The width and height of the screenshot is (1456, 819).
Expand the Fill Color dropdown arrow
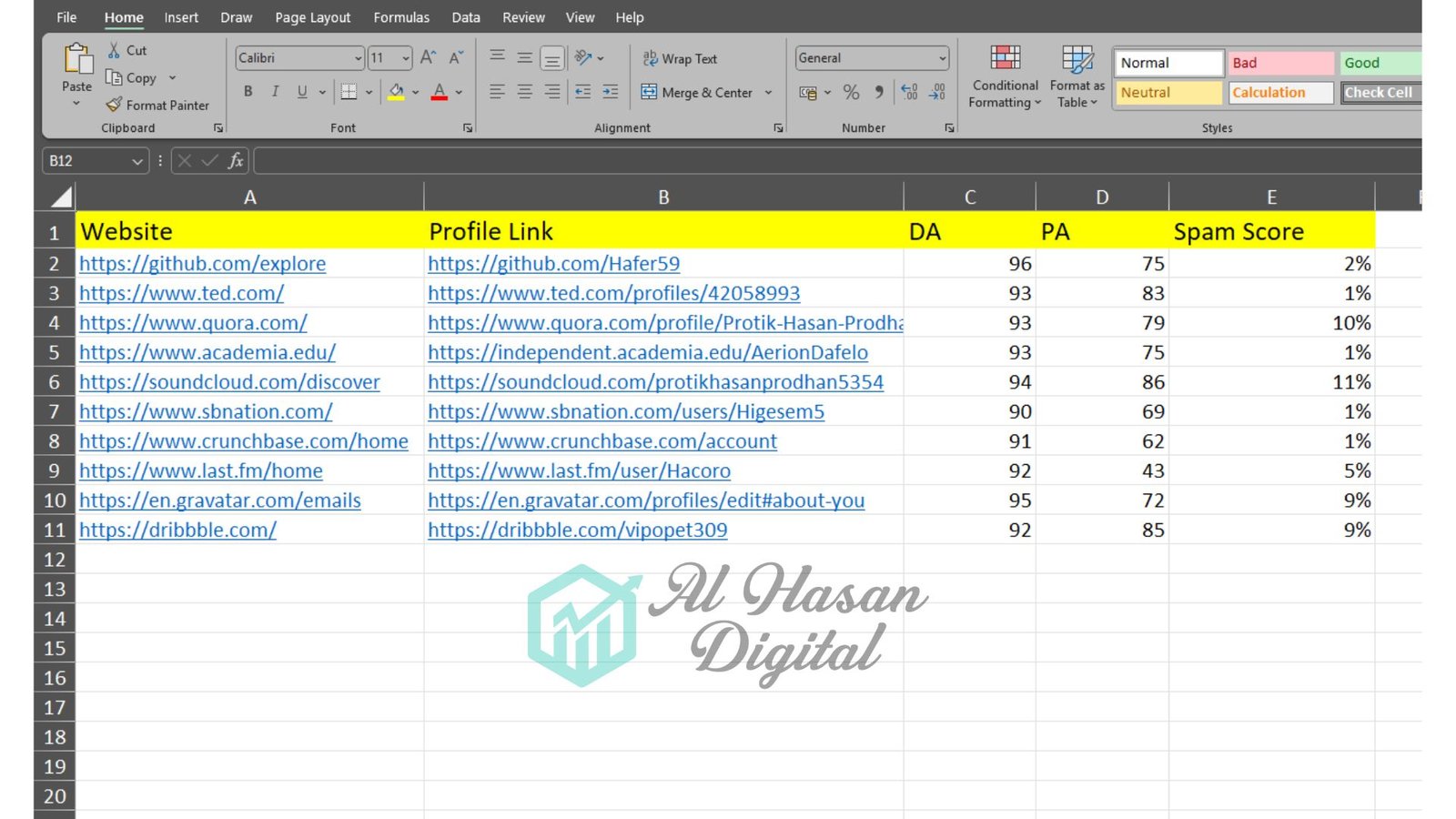tap(416, 93)
